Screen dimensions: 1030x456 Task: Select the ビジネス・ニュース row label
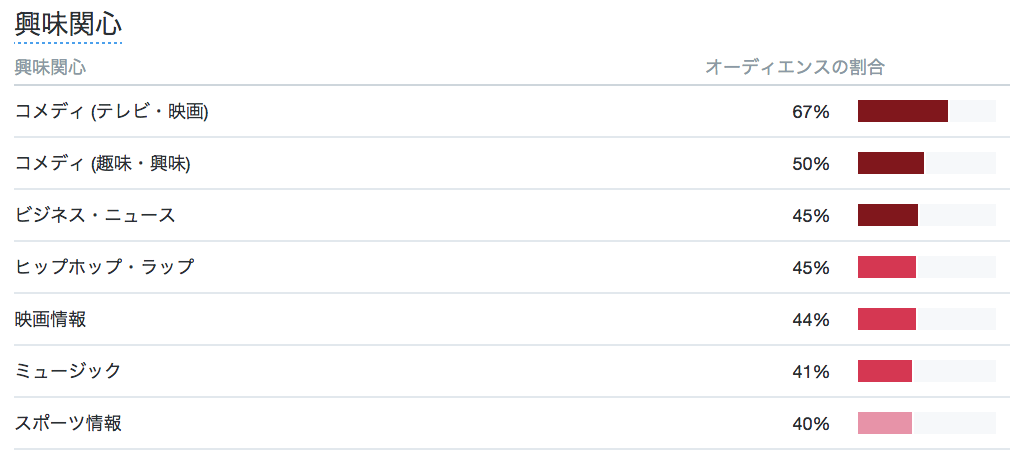[x=95, y=216]
